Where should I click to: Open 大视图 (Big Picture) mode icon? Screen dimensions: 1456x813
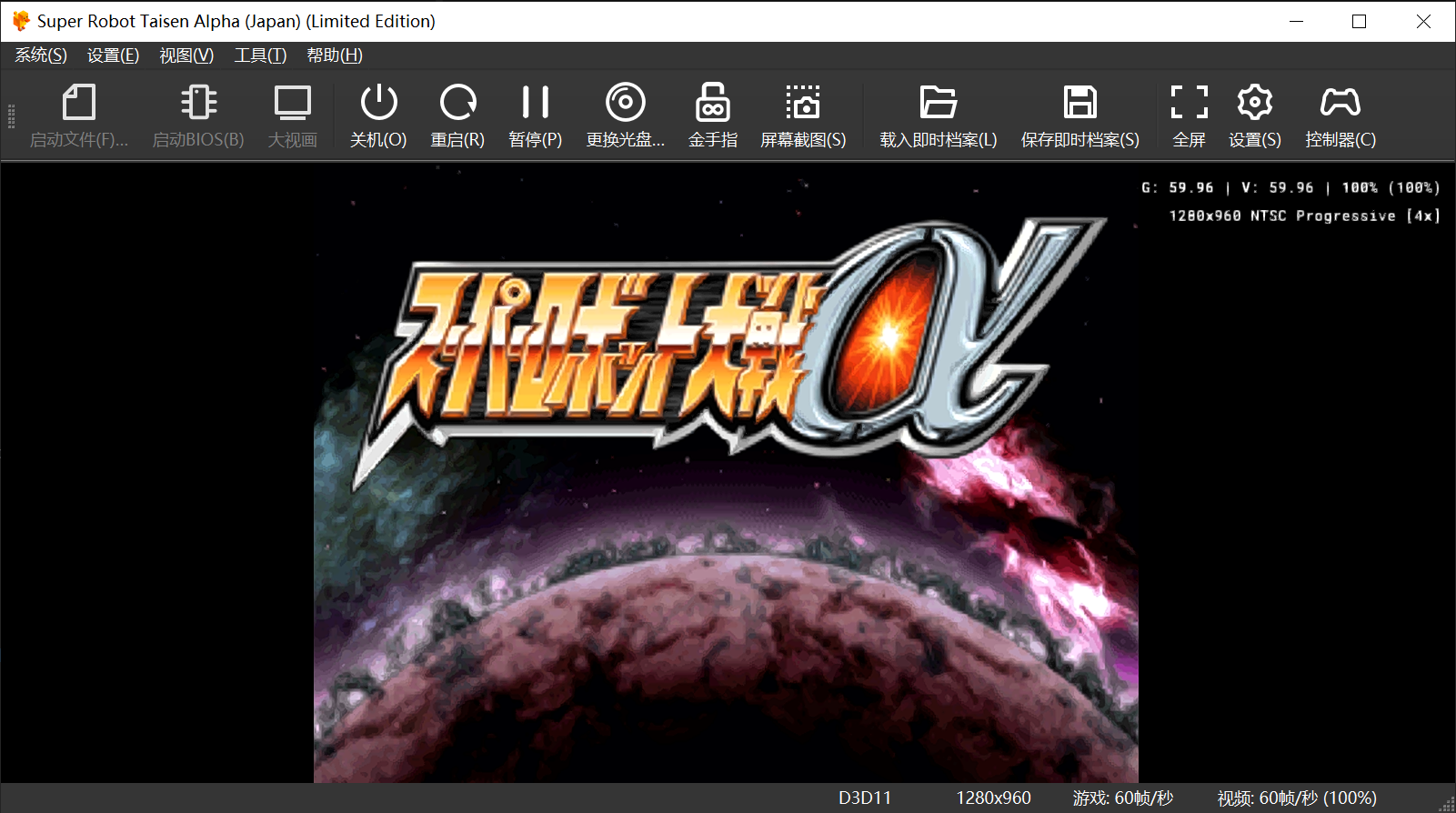293,103
